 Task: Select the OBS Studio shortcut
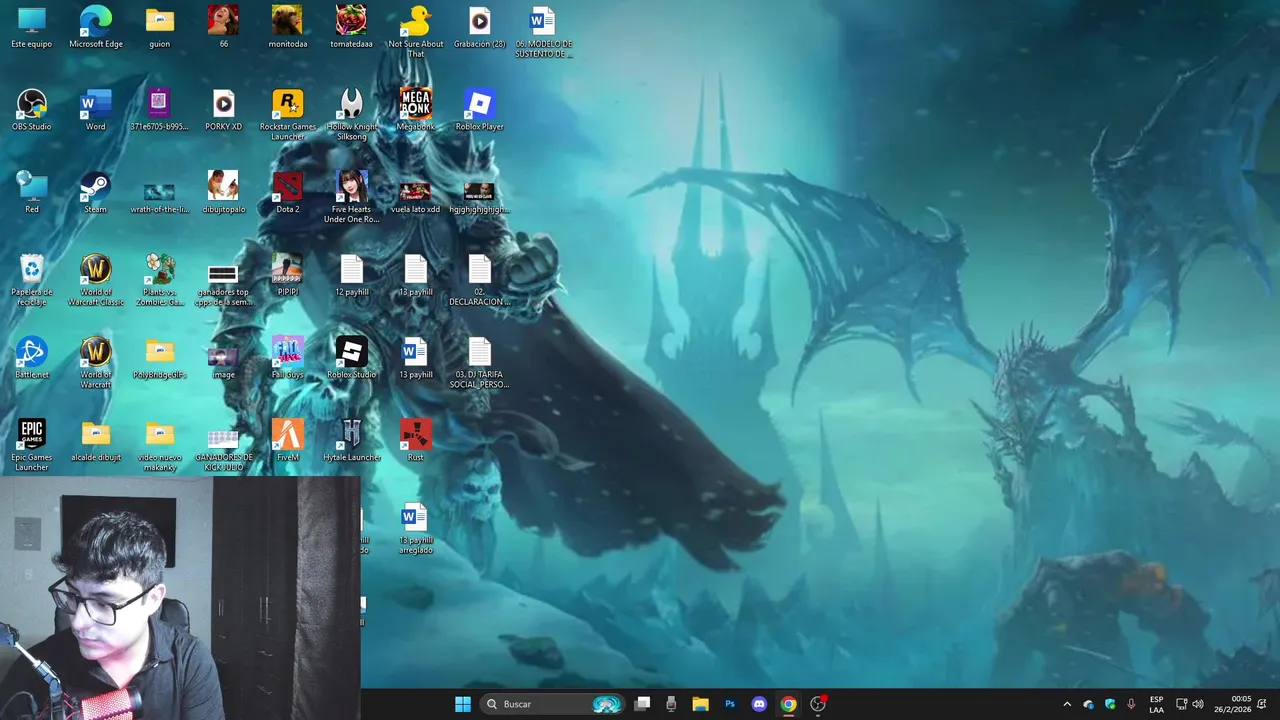coord(32,111)
